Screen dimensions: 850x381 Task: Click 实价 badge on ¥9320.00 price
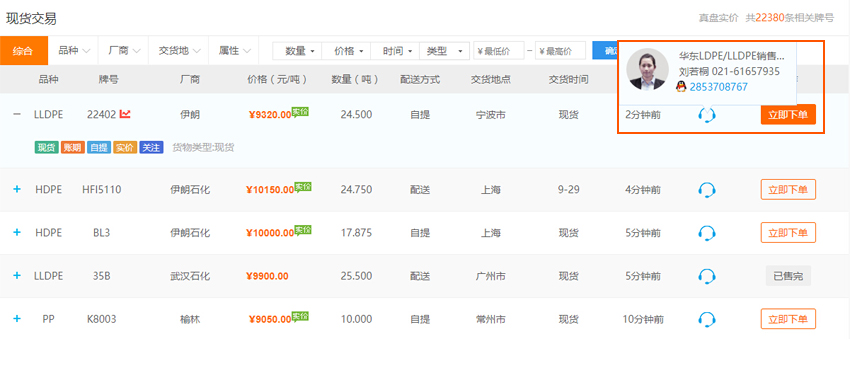(x=301, y=112)
